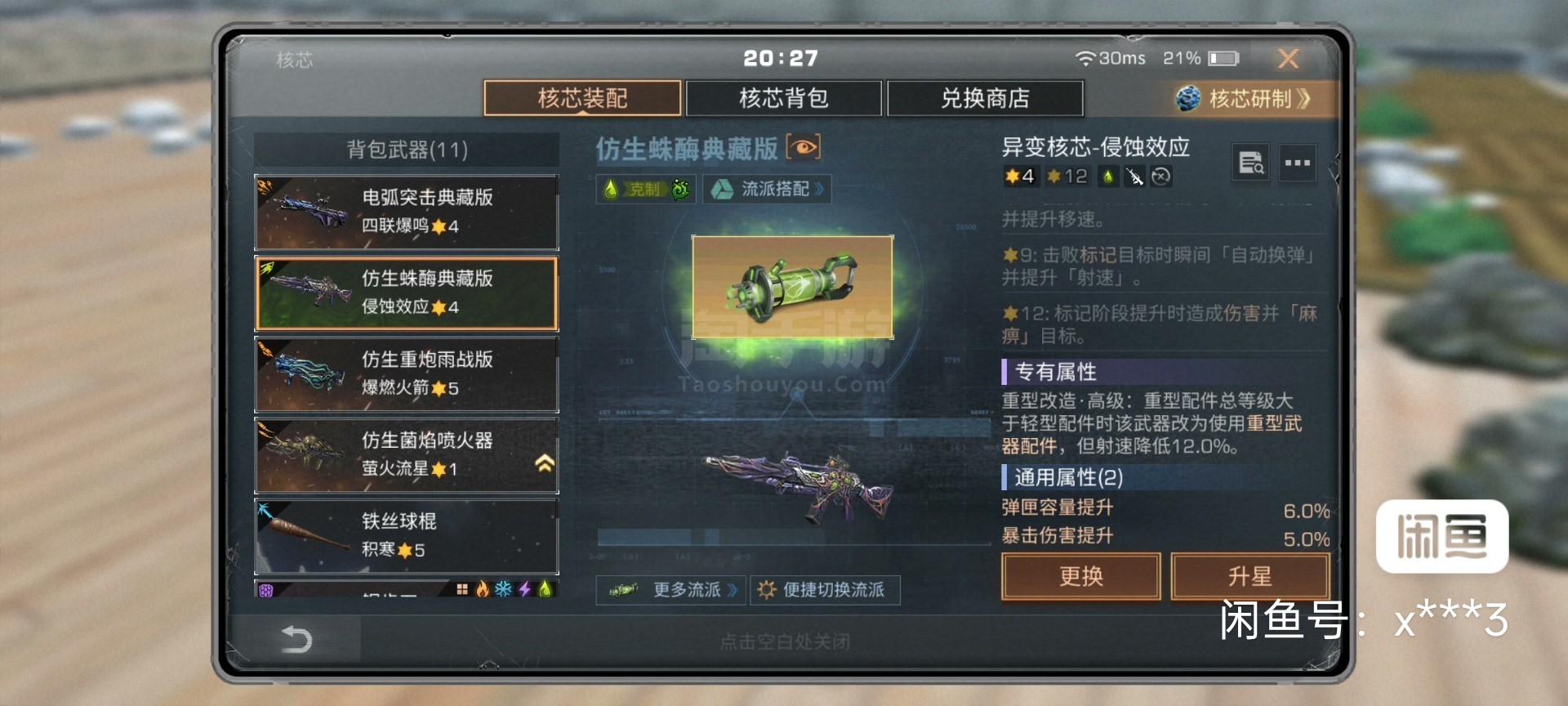Select 仿生重炮雨战版 weapon entry
Screen dimensions: 1568x706
pyautogui.click(x=407, y=374)
